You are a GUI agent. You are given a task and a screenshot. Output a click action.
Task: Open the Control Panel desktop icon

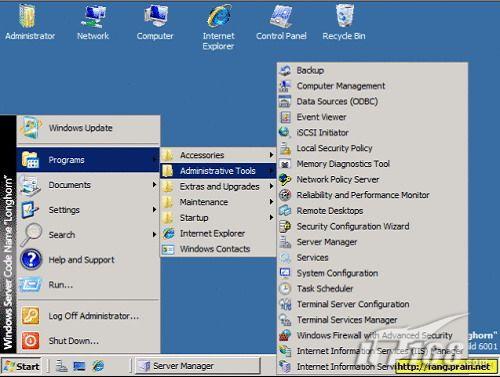(281, 16)
